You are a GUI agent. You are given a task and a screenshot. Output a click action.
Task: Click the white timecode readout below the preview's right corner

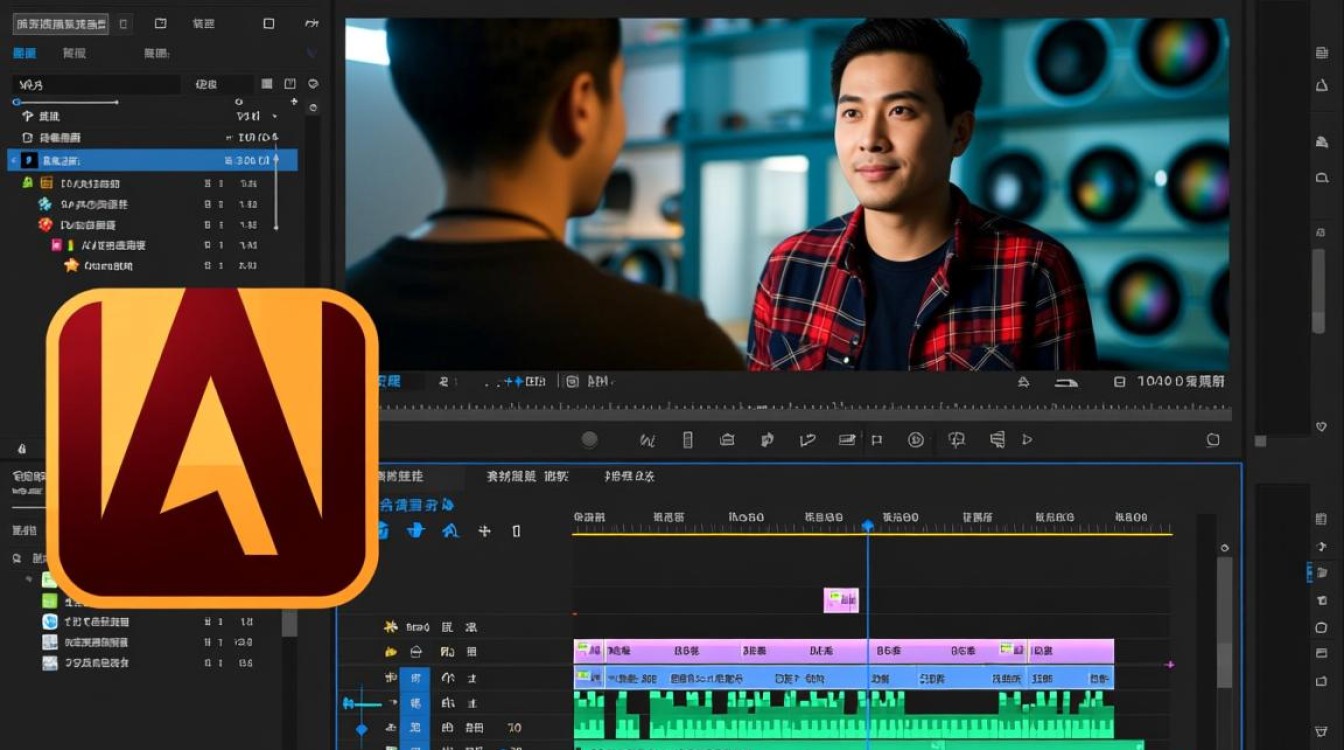[1180, 381]
